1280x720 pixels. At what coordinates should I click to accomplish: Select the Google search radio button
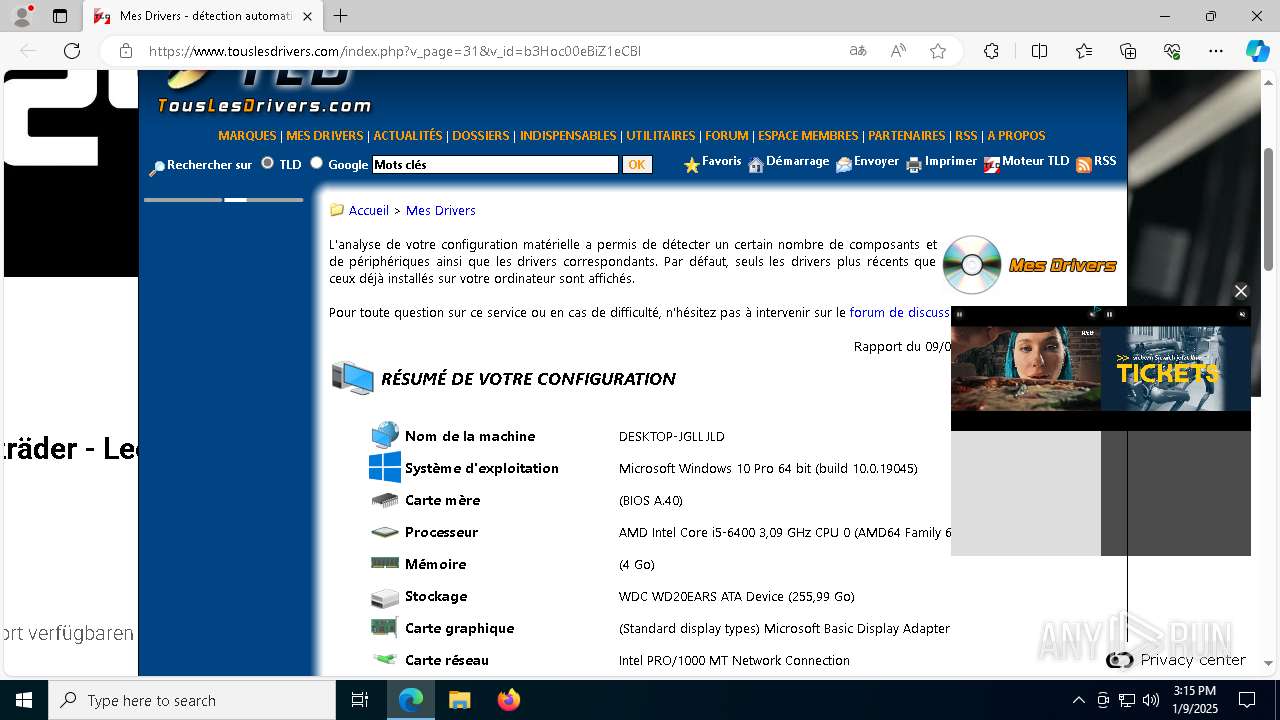pyautogui.click(x=316, y=163)
